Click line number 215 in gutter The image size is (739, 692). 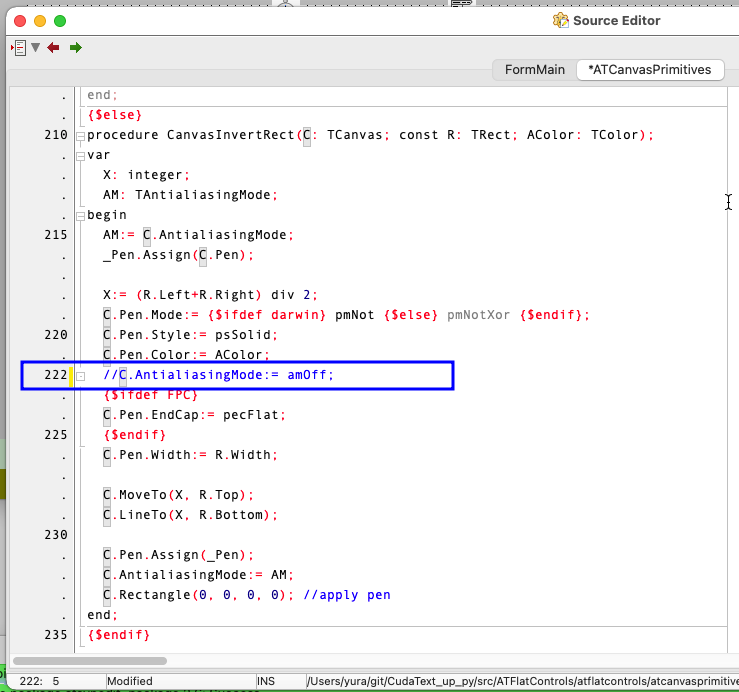coord(56,235)
